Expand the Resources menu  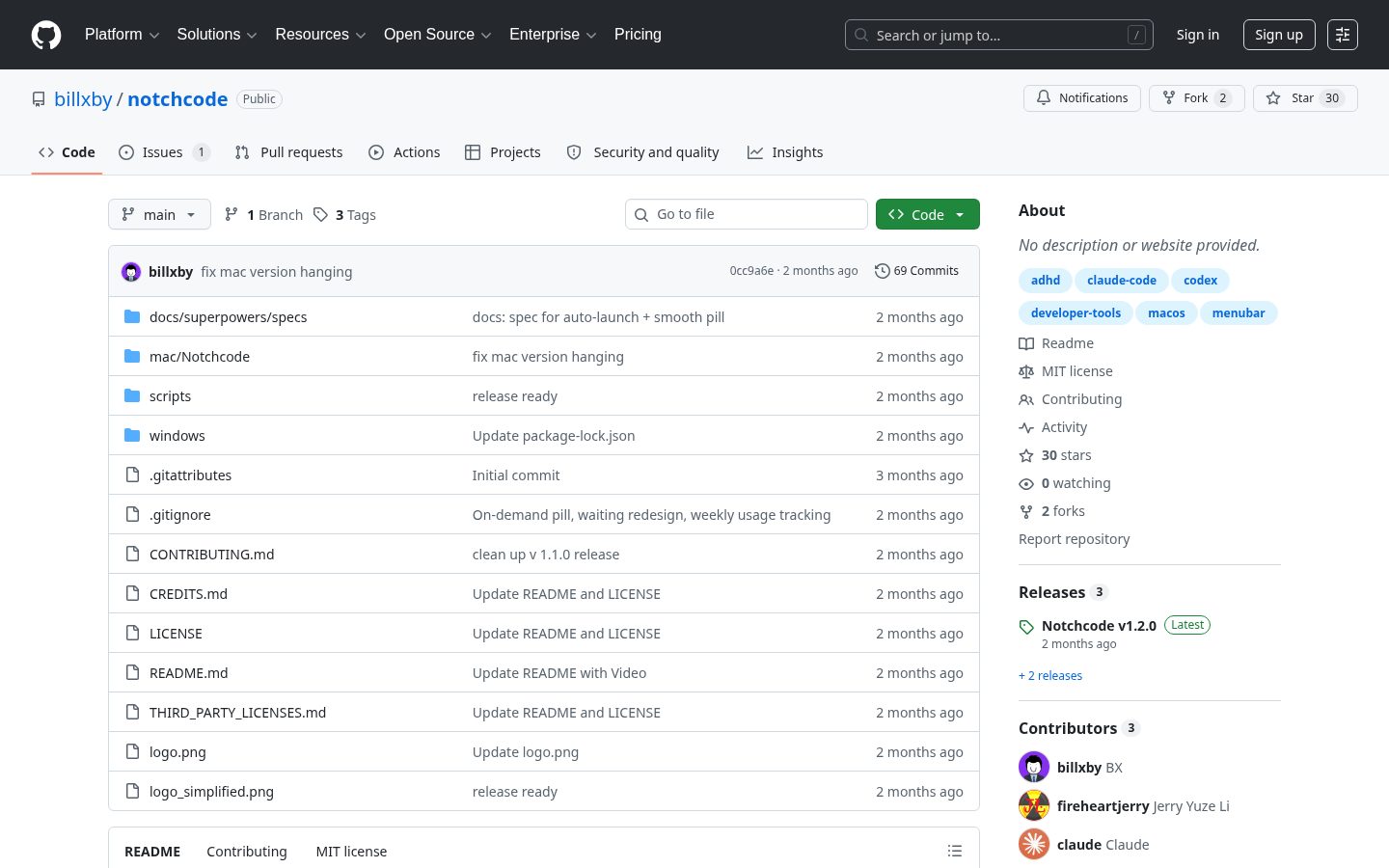click(x=320, y=35)
